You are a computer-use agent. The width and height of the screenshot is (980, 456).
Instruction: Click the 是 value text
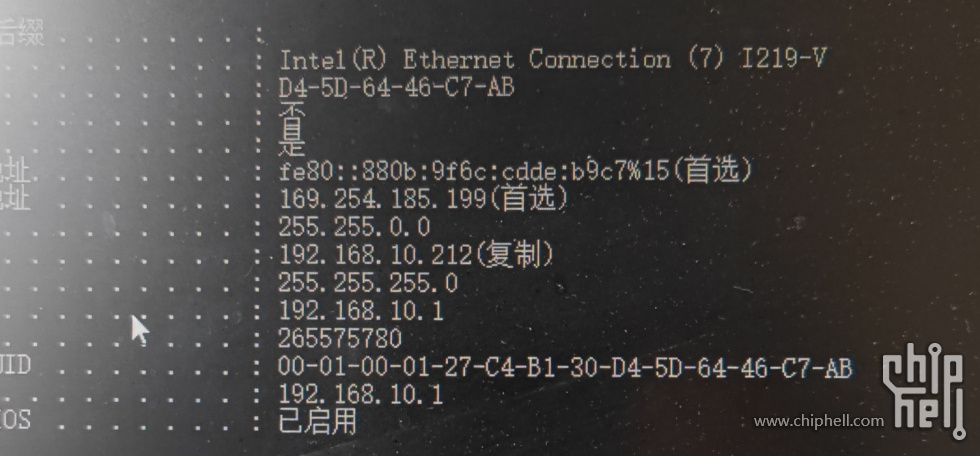click(x=291, y=142)
